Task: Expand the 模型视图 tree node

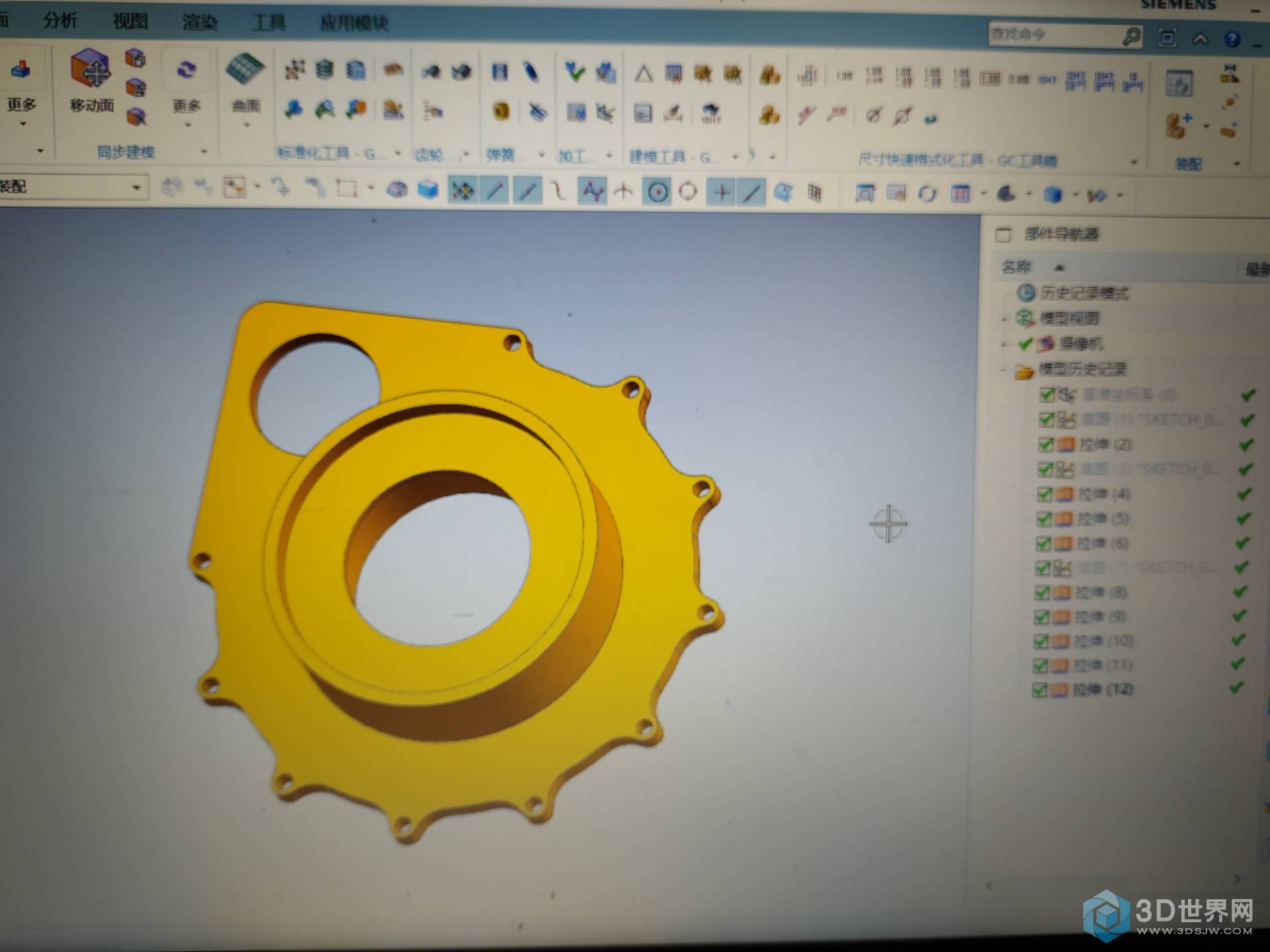Action: [1004, 319]
